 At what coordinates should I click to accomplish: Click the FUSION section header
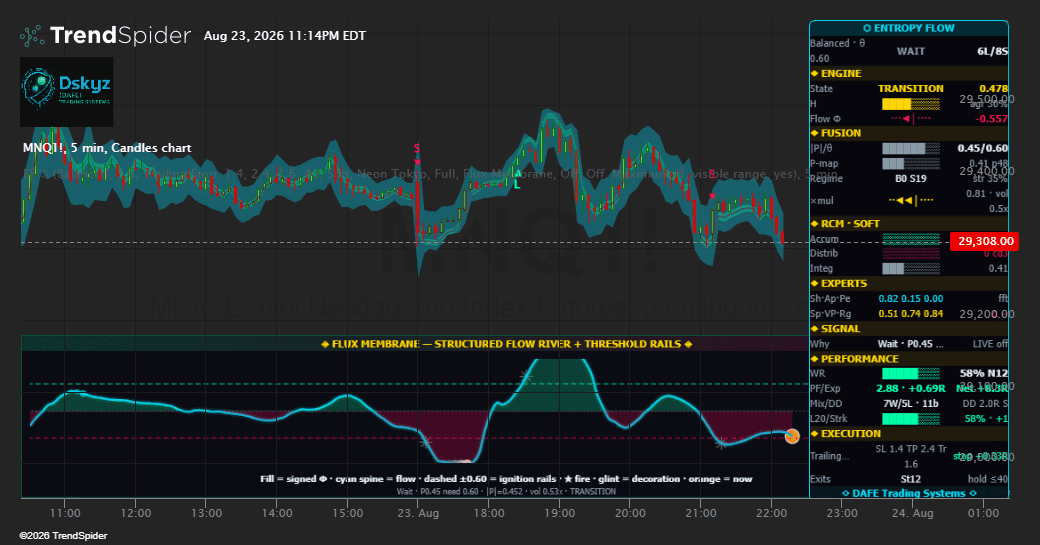pyautogui.click(x=909, y=133)
